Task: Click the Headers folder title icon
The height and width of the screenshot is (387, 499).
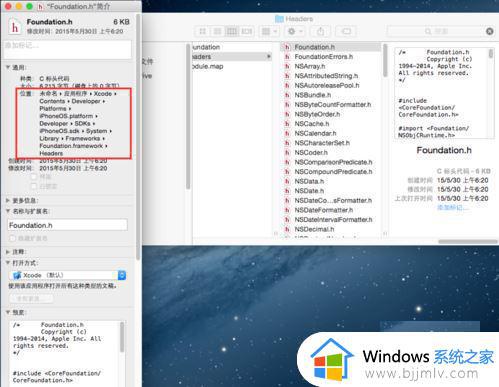Action: pos(279,19)
